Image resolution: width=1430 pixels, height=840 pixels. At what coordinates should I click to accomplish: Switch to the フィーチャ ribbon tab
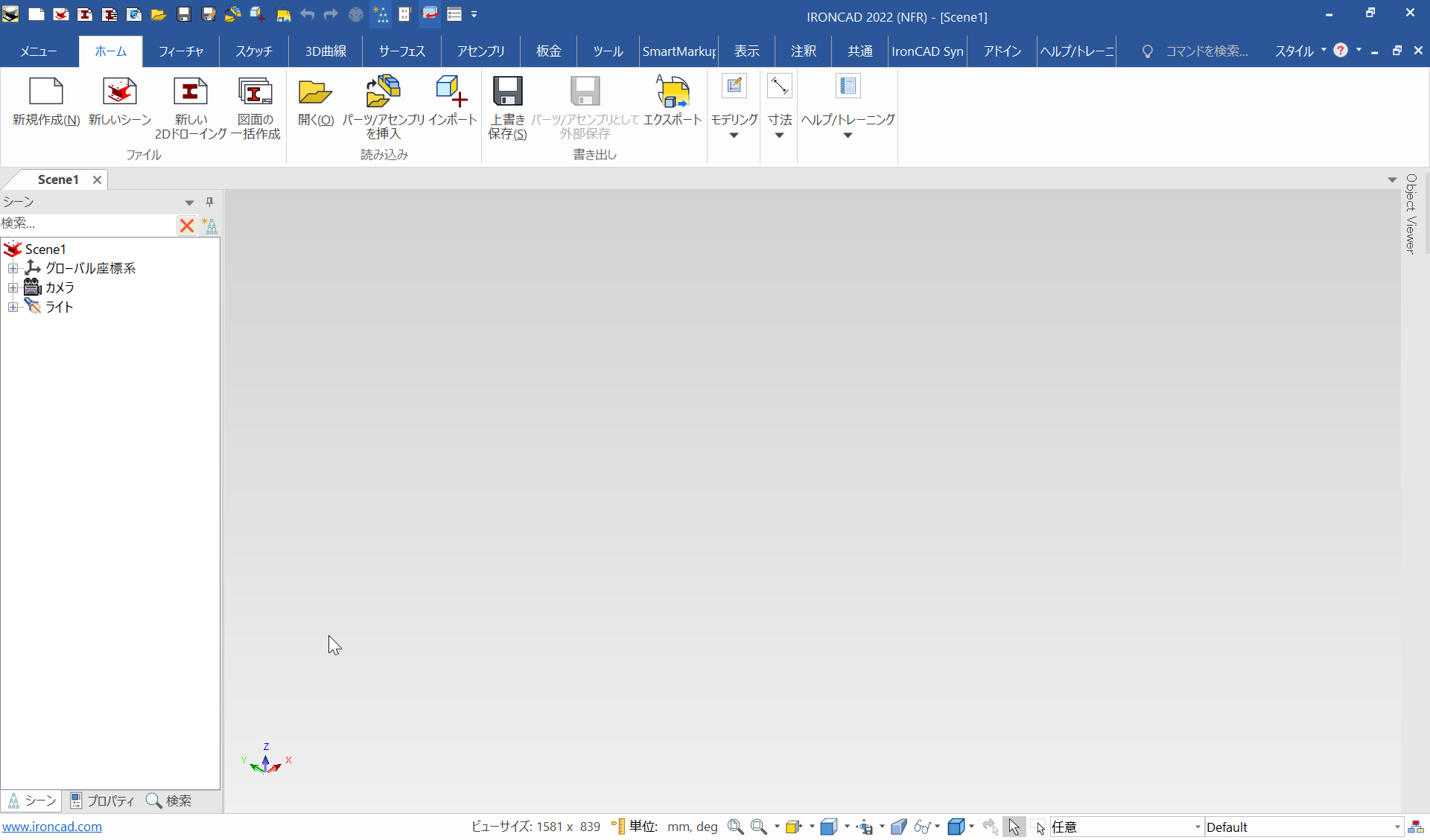point(181,51)
